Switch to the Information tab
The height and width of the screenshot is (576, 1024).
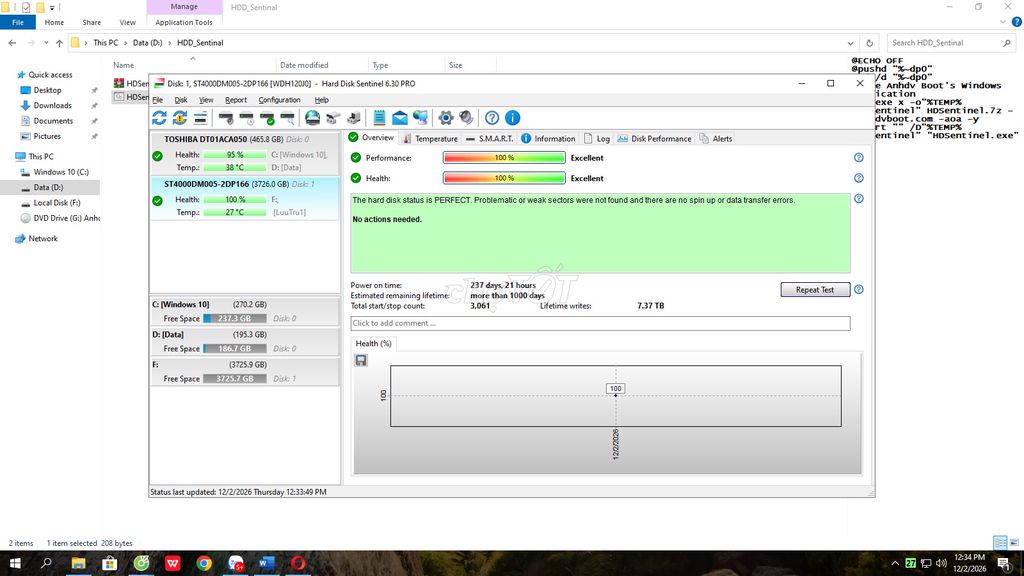pyautogui.click(x=549, y=138)
